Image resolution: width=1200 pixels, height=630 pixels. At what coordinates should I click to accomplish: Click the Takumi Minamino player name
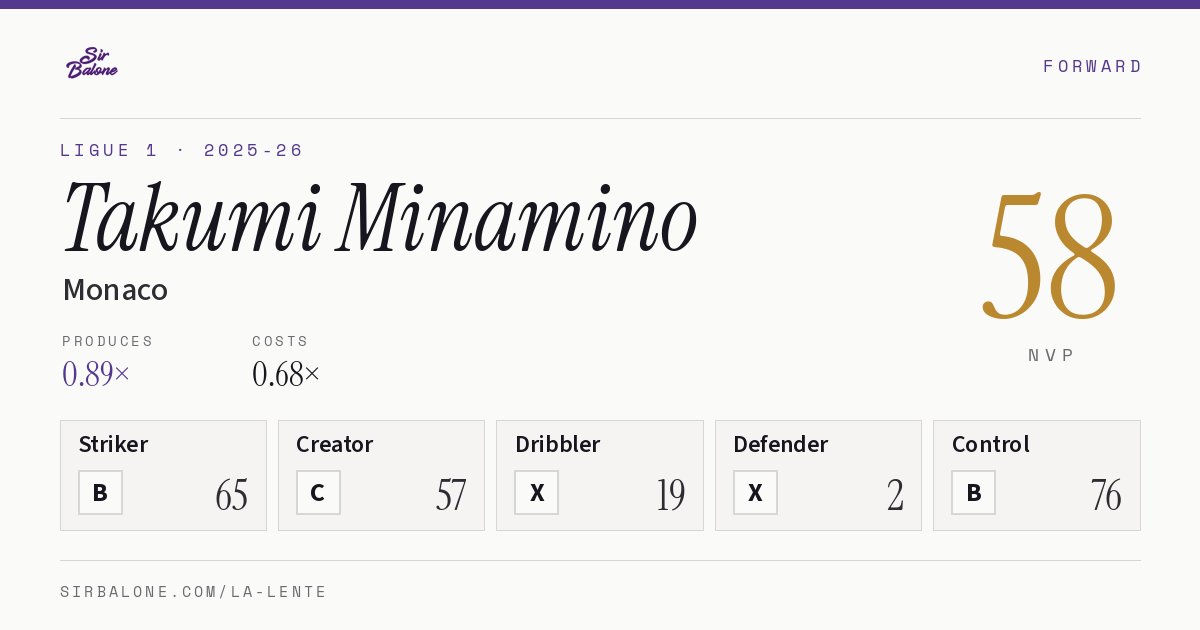(380, 218)
